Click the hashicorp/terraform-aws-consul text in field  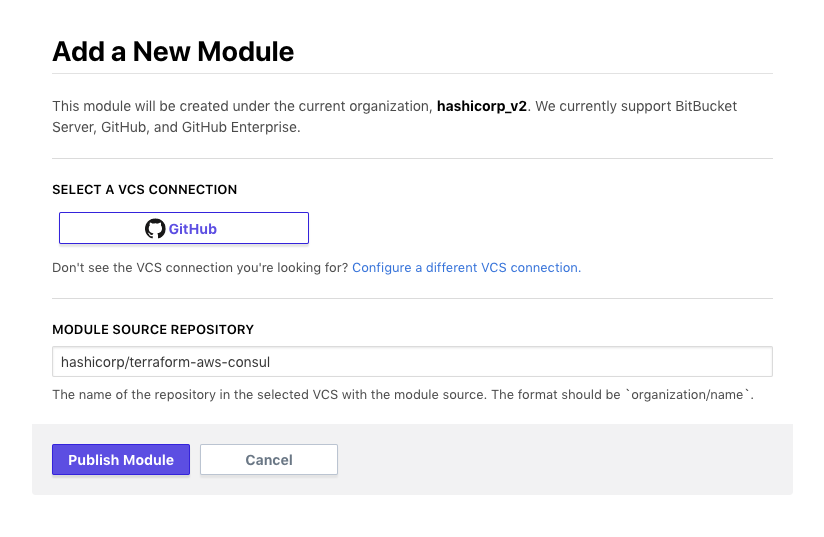click(x=166, y=361)
